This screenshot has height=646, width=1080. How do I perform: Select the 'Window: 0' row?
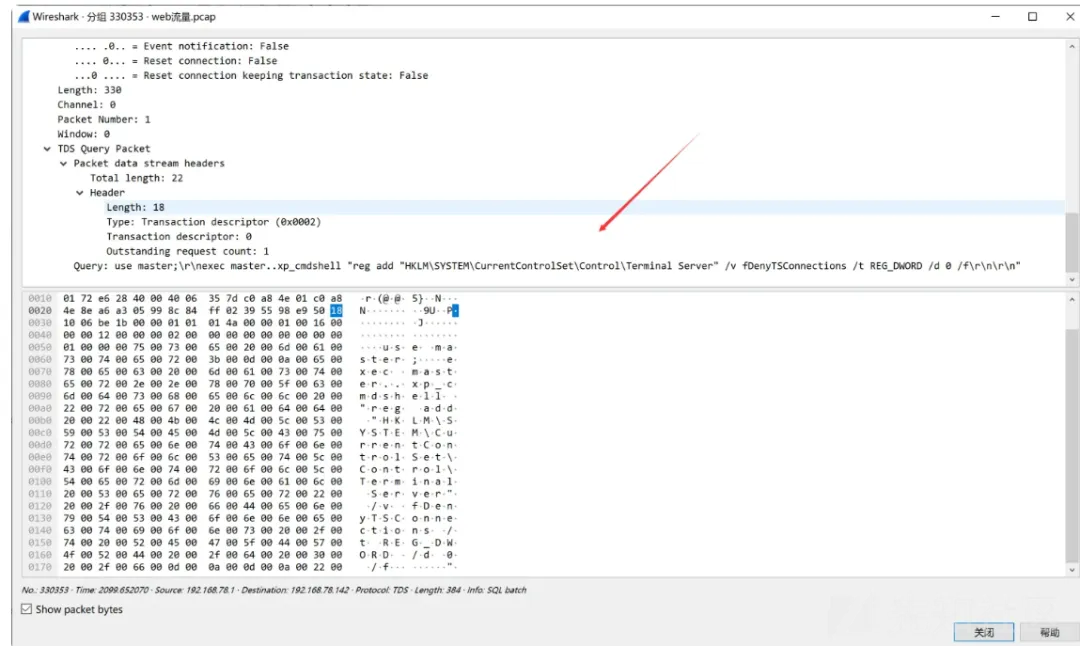coord(544,134)
